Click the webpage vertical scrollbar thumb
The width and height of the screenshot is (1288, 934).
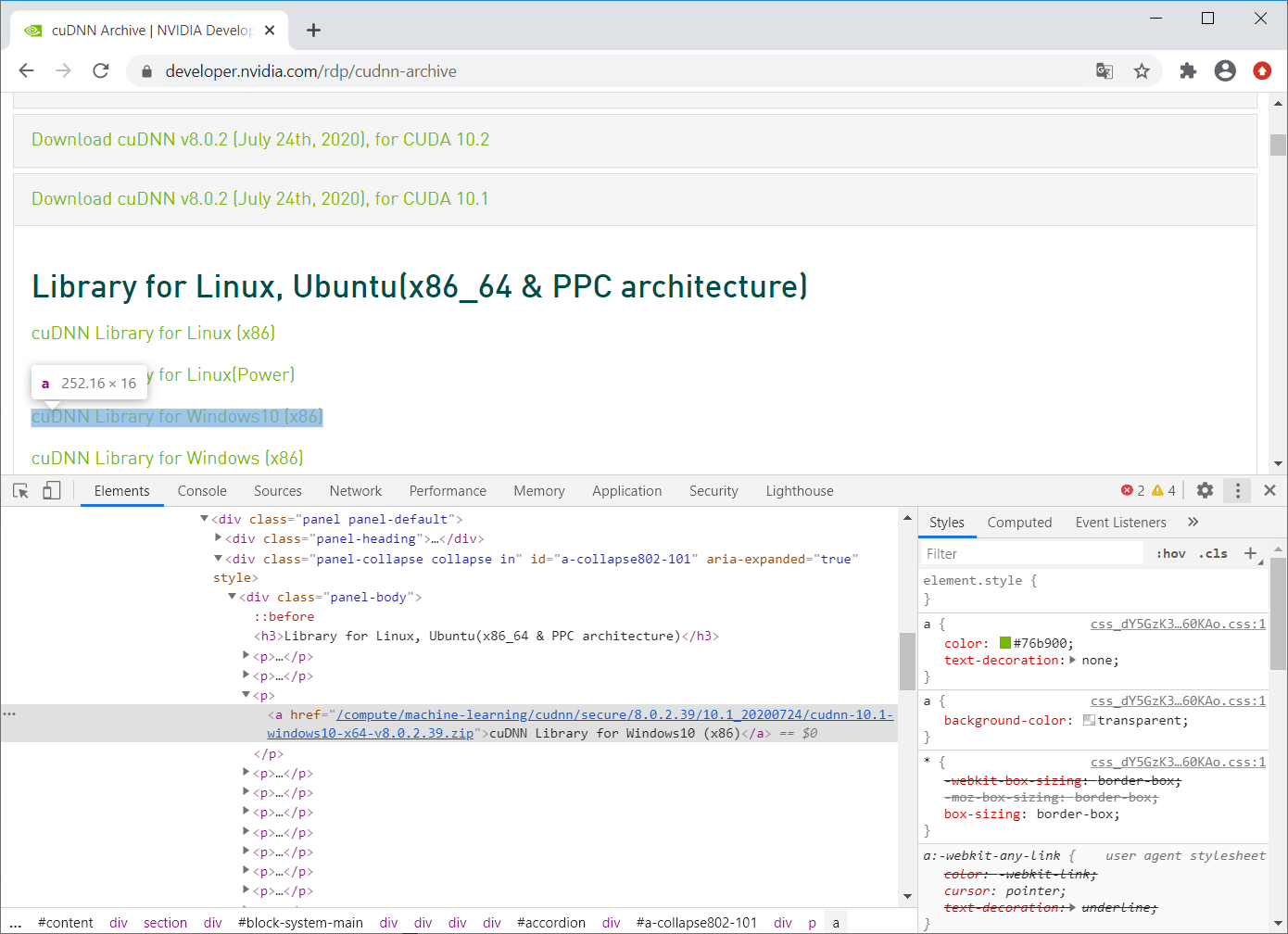[1279, 145]
